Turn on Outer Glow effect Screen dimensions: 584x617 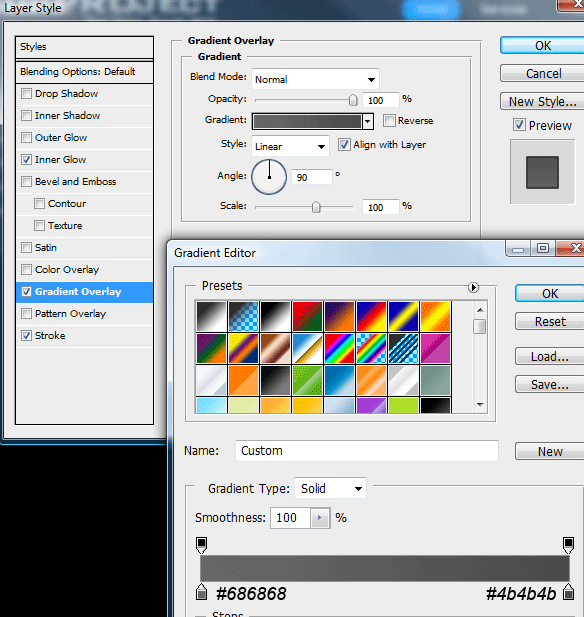pos(26,138)
